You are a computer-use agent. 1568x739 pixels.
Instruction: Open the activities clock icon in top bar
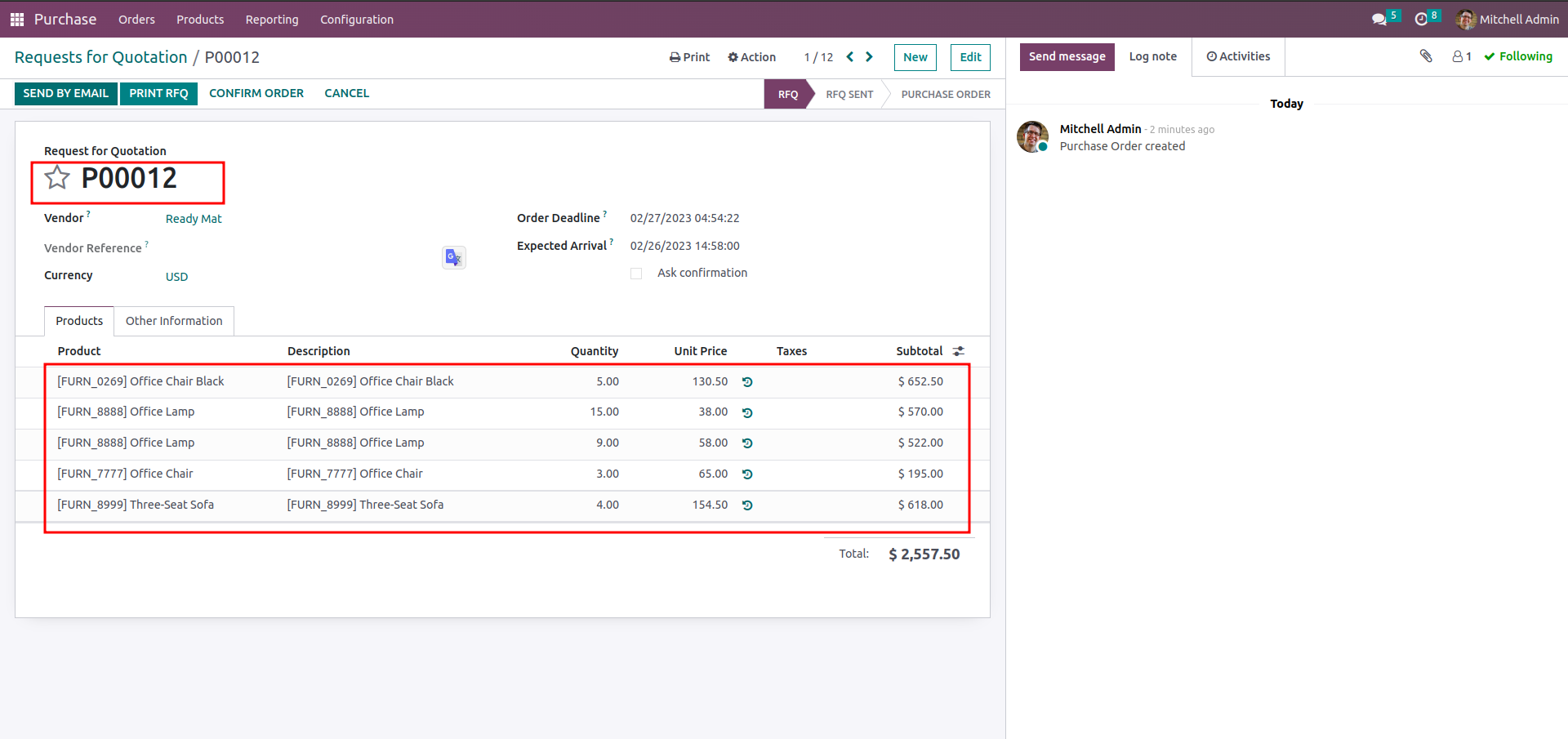pyautogui.click(x=1422, y=19)
